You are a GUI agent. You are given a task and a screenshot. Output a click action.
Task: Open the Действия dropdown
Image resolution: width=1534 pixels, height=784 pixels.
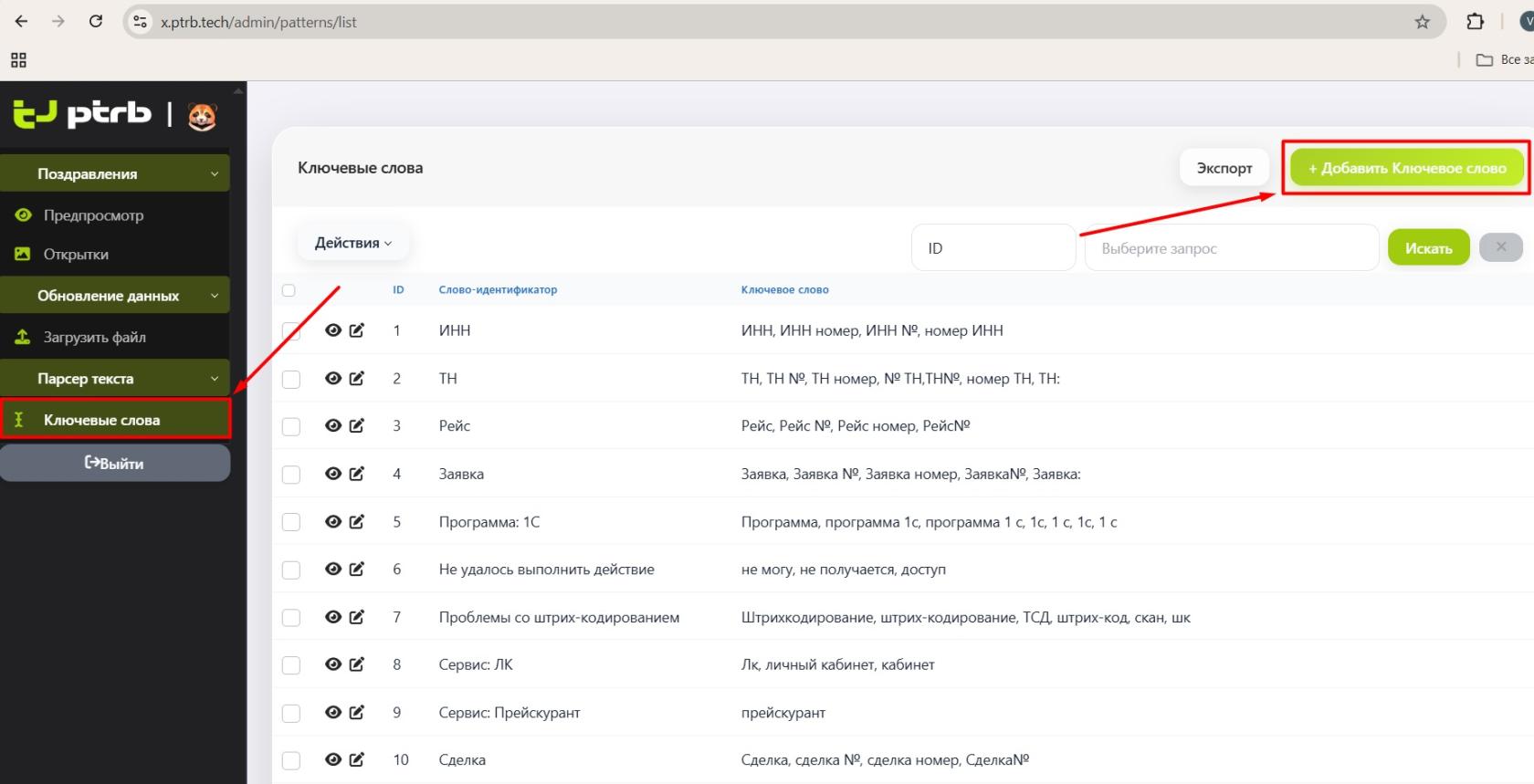[x=352, y=243]
